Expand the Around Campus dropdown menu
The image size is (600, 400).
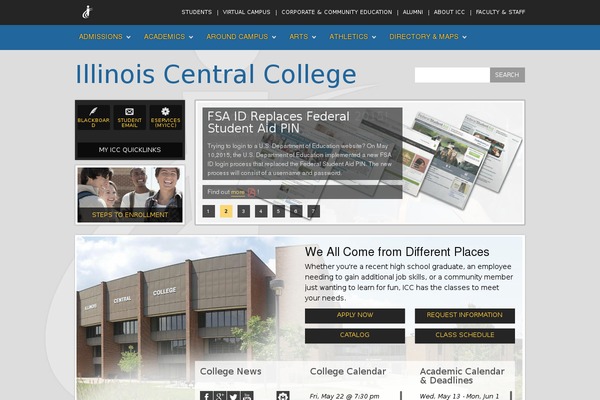241,37
